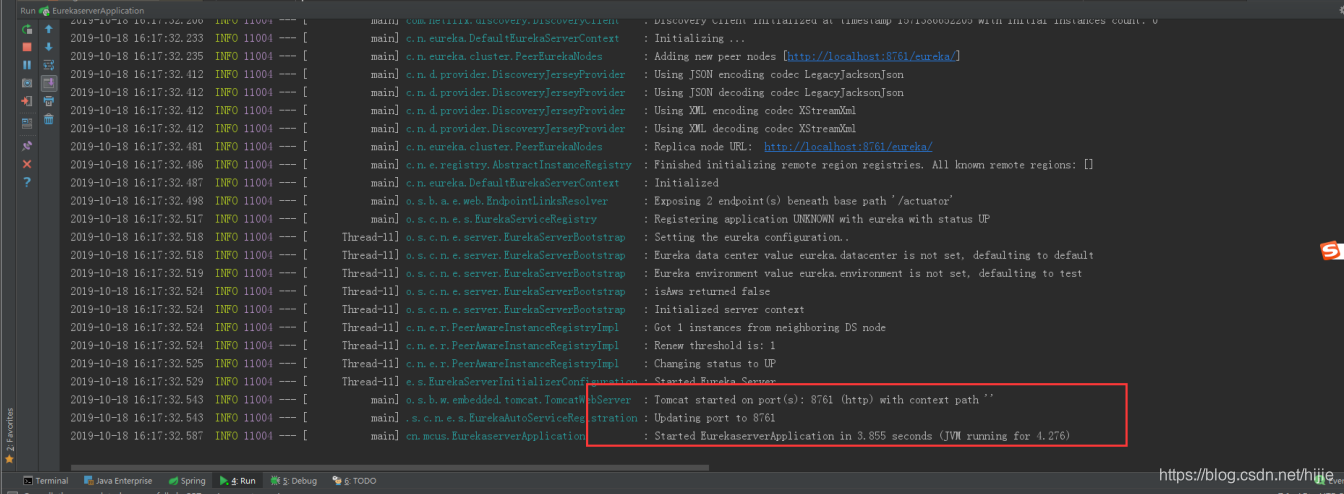1344x494 pixels.
Task: Open the Java Enterprise tool window
Action: [118, 481]
